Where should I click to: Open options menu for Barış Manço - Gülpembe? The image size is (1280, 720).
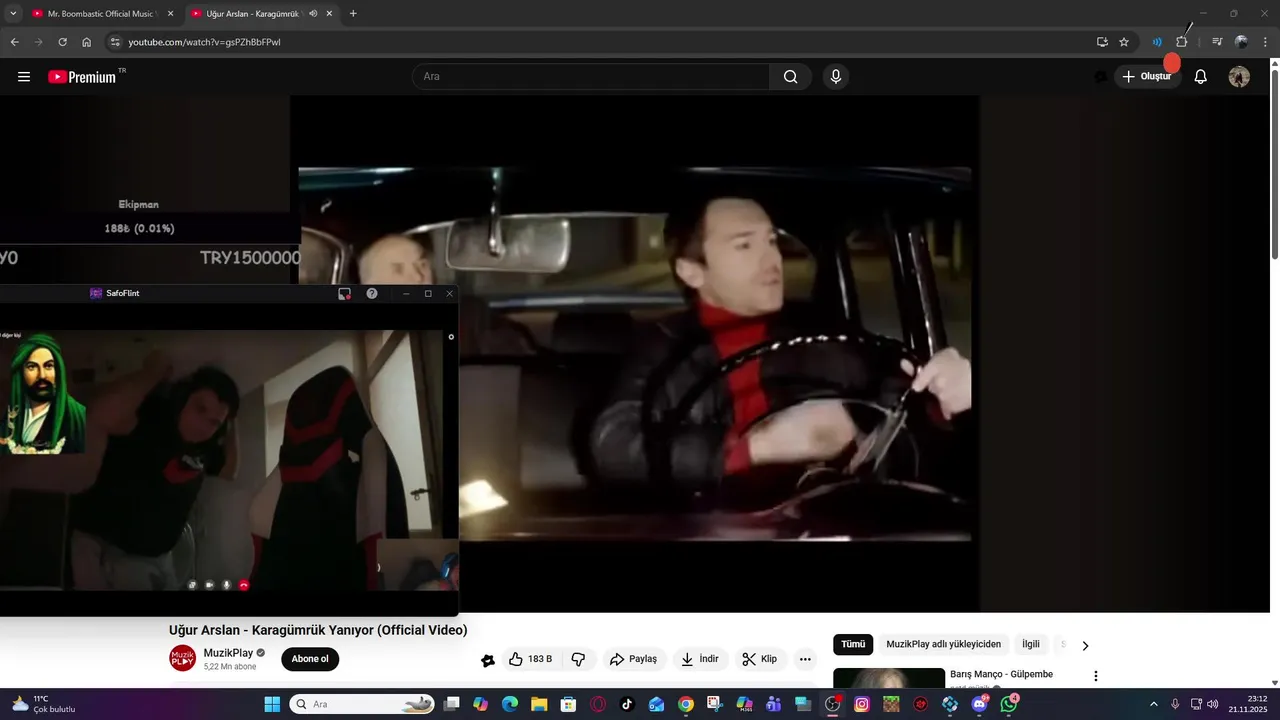(x=1095, y=676)
